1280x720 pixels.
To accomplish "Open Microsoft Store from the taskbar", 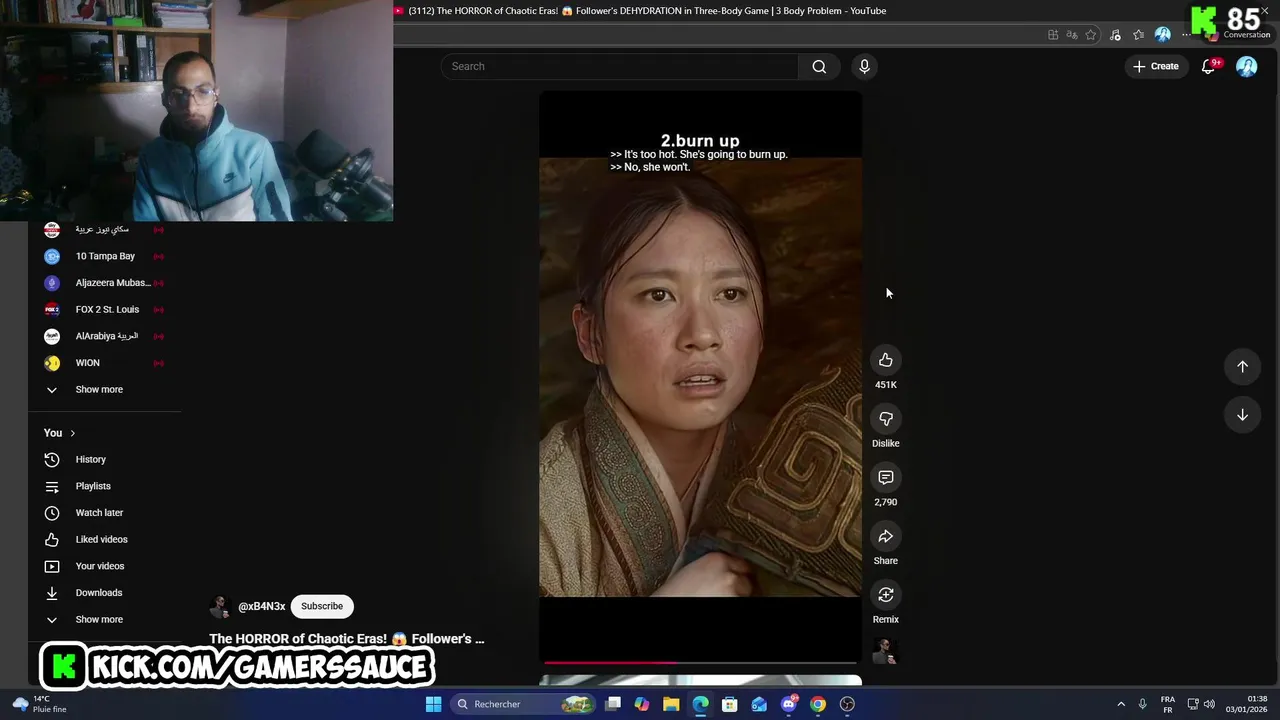I will tap(730, 704).
